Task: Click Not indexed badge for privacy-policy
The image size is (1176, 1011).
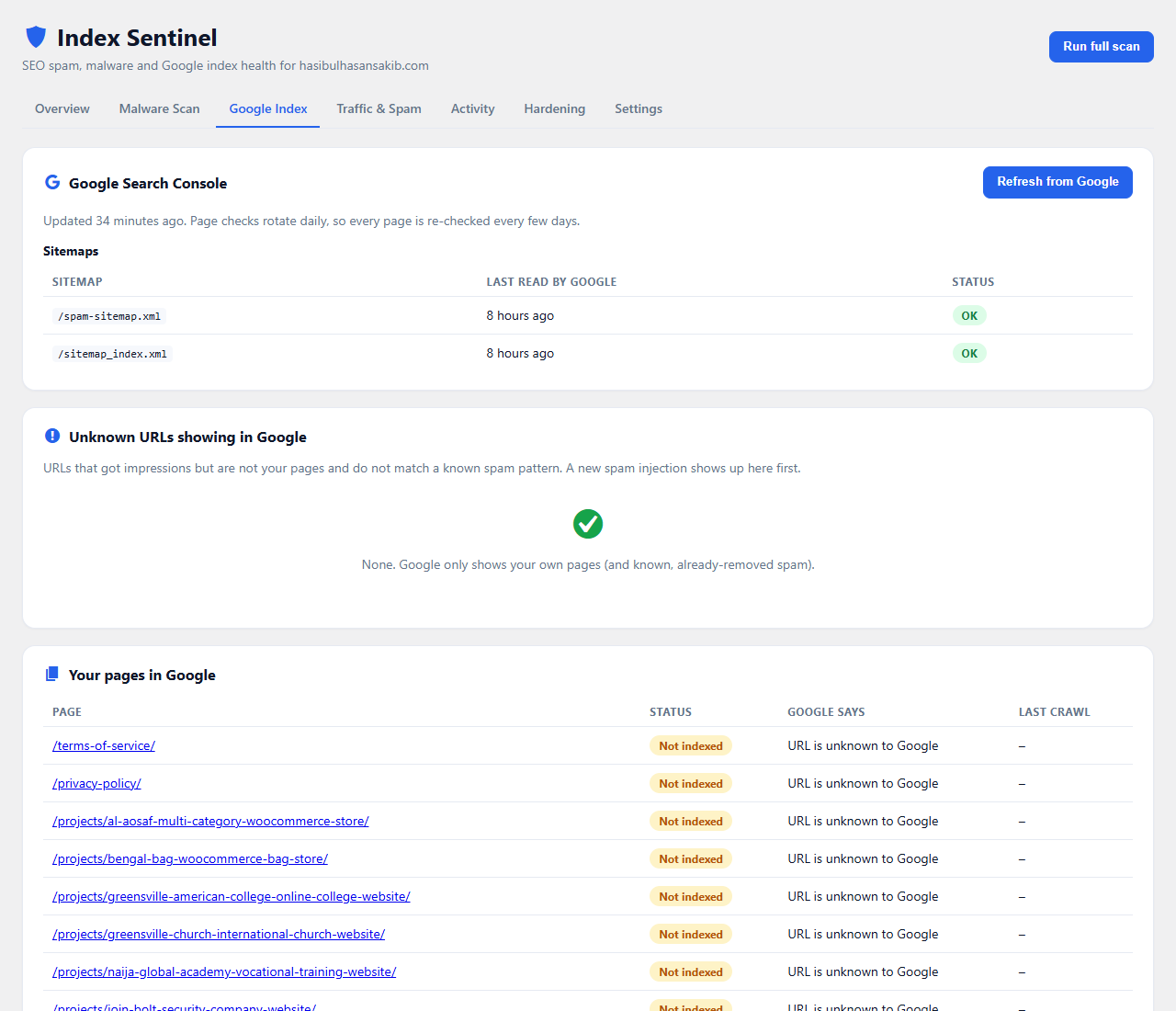Action: coord(691,783)
